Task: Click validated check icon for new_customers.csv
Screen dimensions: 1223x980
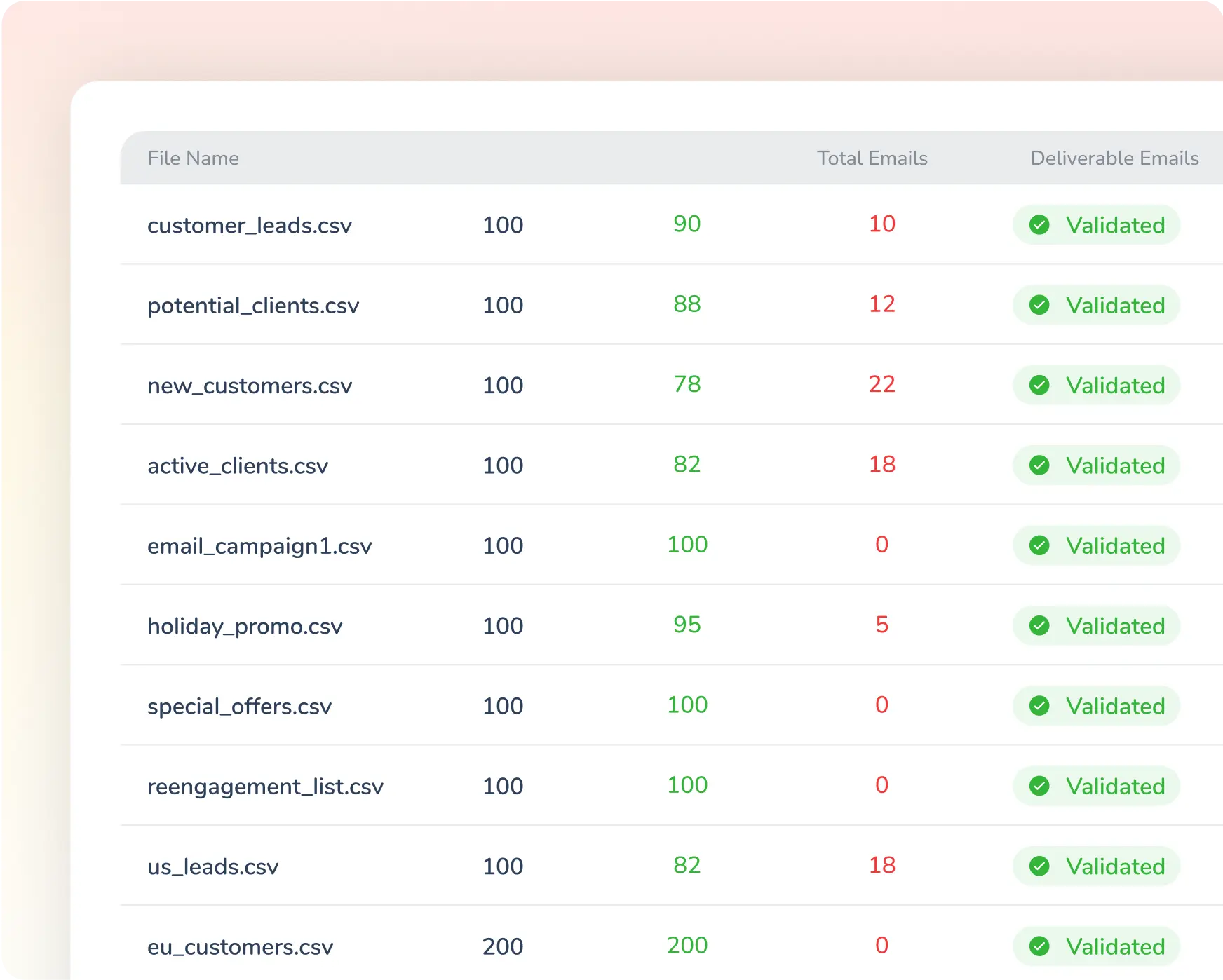Action: (1039, 386)
